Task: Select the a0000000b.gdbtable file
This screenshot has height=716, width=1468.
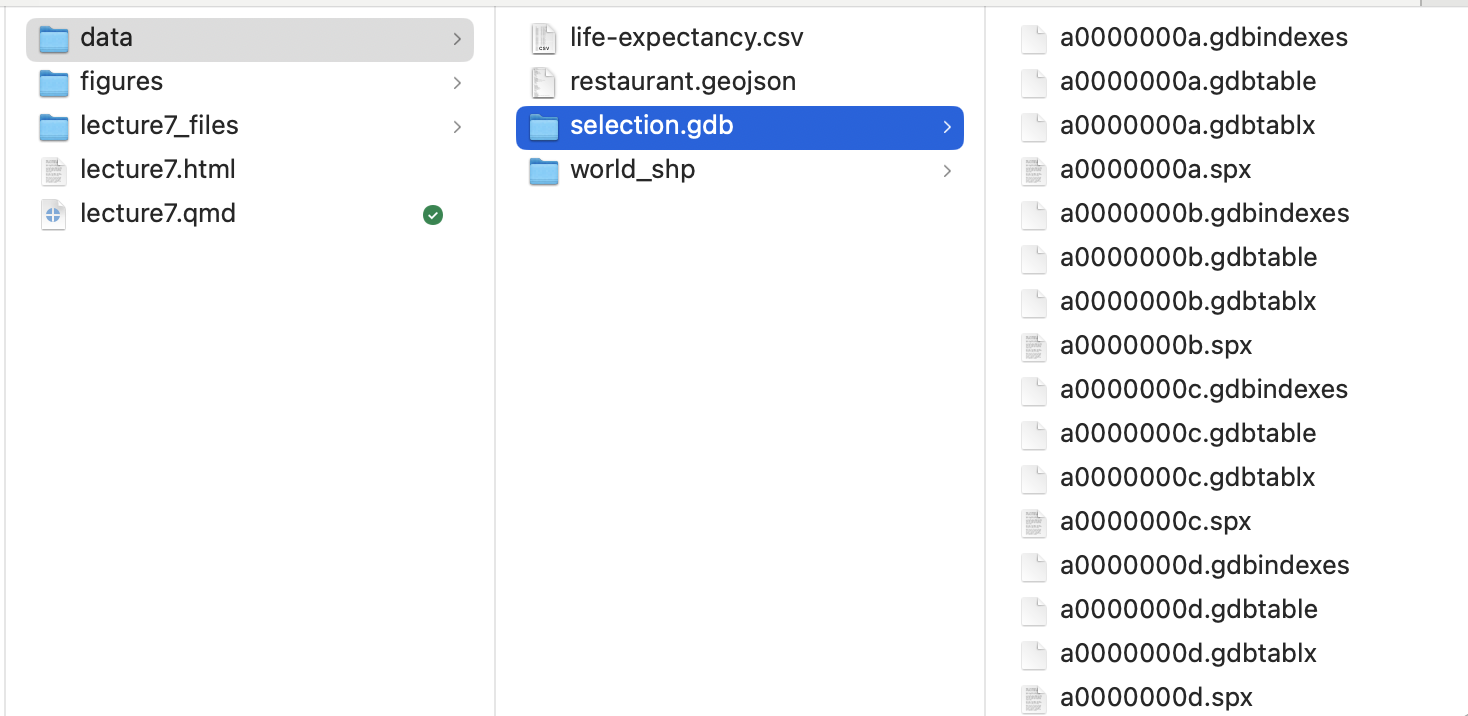Action: (x=1188, y=258)
